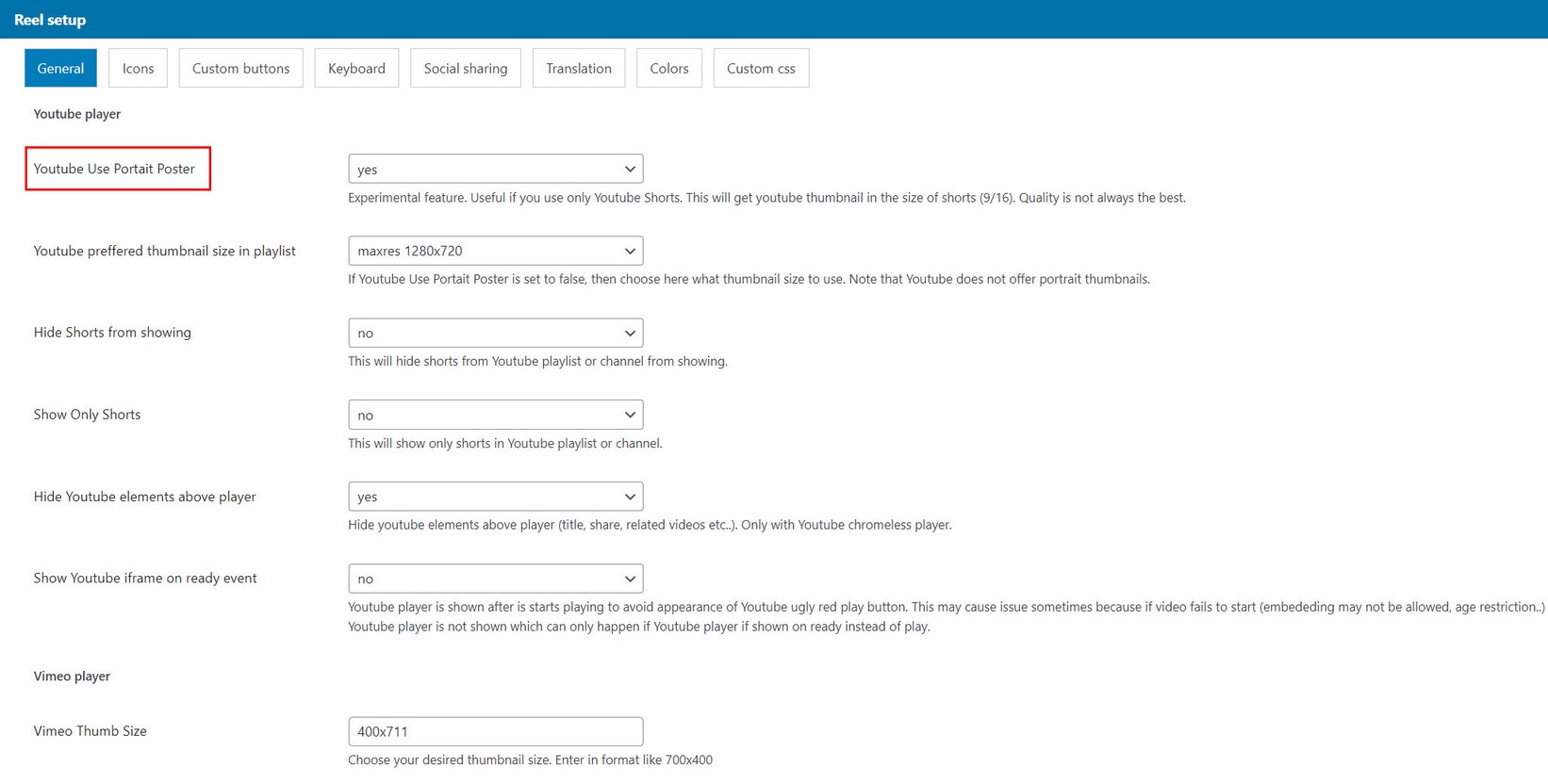Expand Hide Youtube elements above player dropdown
This screenshot has width=1548, height=784.
coord(495,497)
